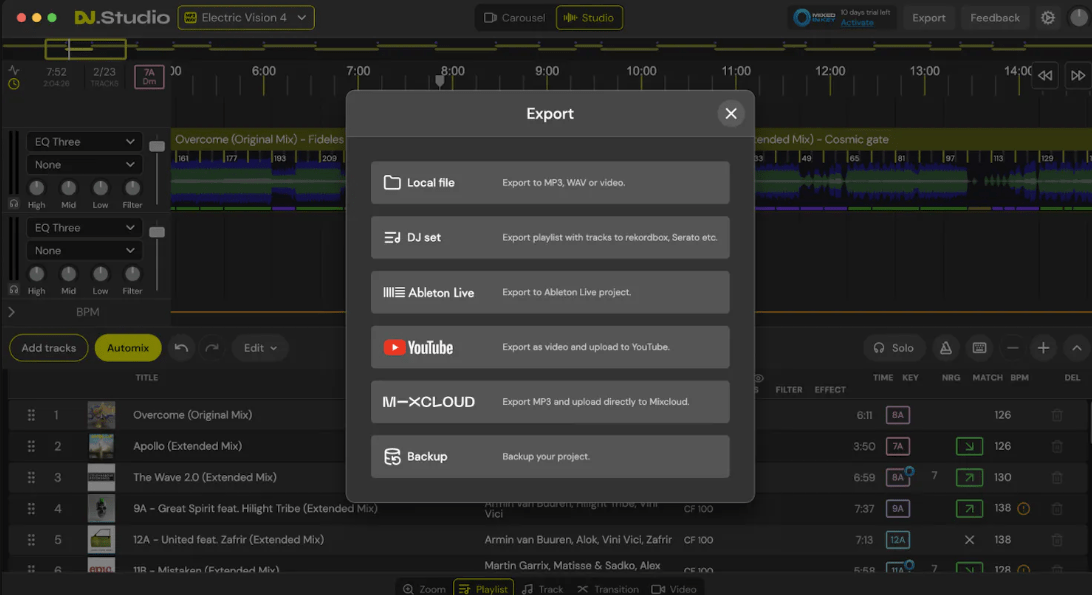The image size is (1092, 595).
Task: Open second deck None effect dropdown
Action: coord(84,251)
